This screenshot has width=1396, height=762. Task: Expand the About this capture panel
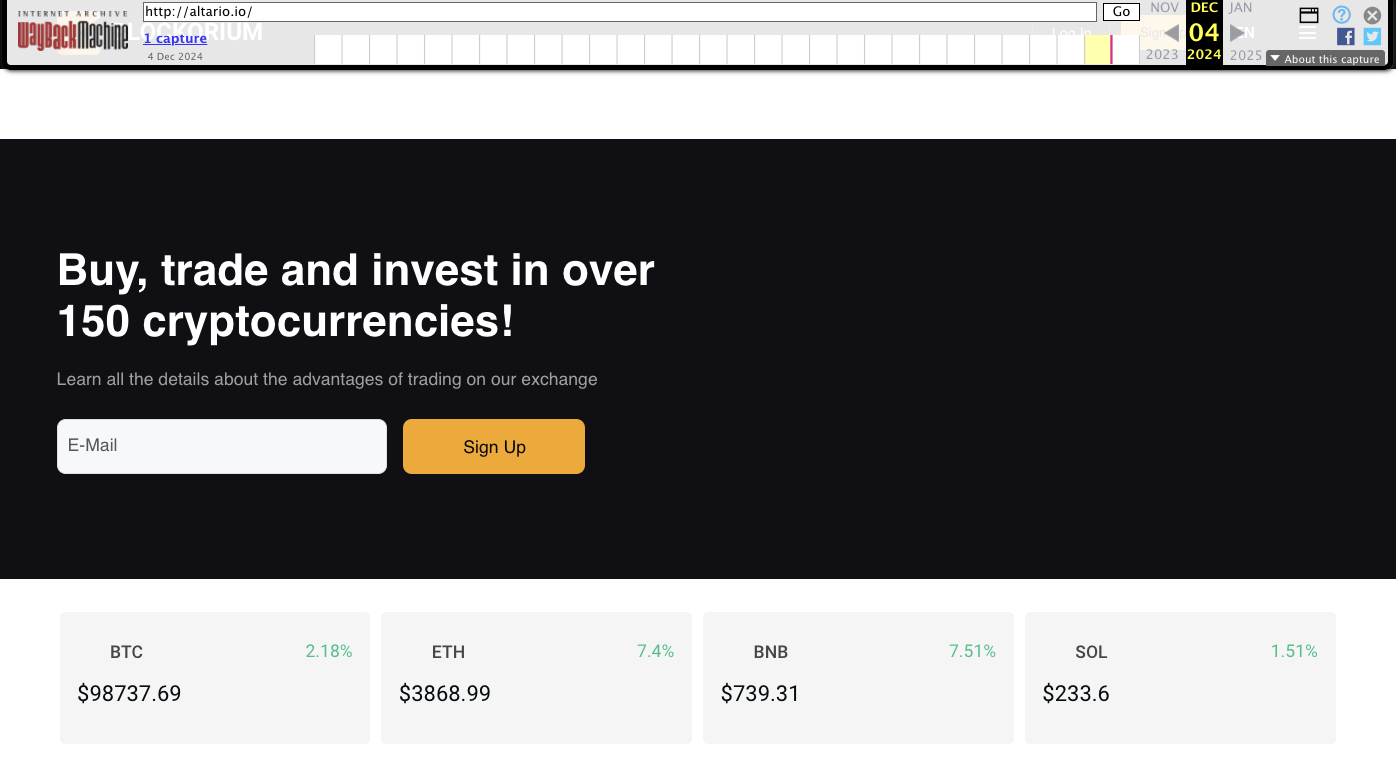tap(1325, 58)
